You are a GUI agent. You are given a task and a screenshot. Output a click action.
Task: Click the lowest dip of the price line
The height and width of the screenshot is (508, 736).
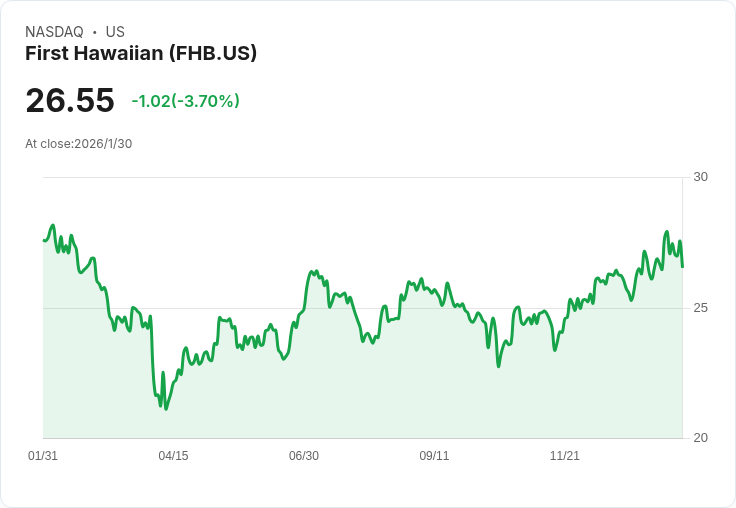click(x=166, y=409)
